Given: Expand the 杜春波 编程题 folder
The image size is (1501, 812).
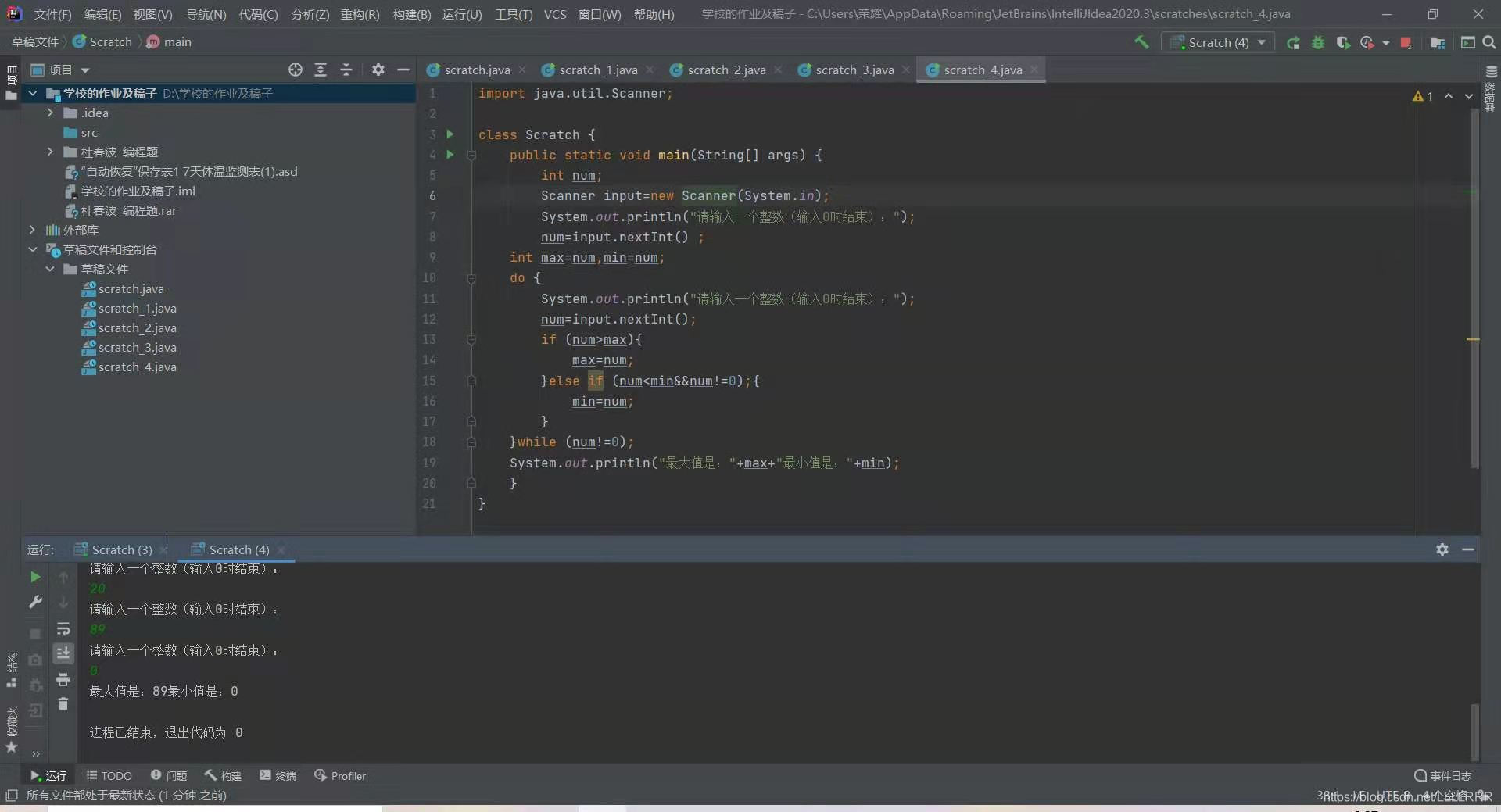Looking at the screenshot, I should pos(50,152).
